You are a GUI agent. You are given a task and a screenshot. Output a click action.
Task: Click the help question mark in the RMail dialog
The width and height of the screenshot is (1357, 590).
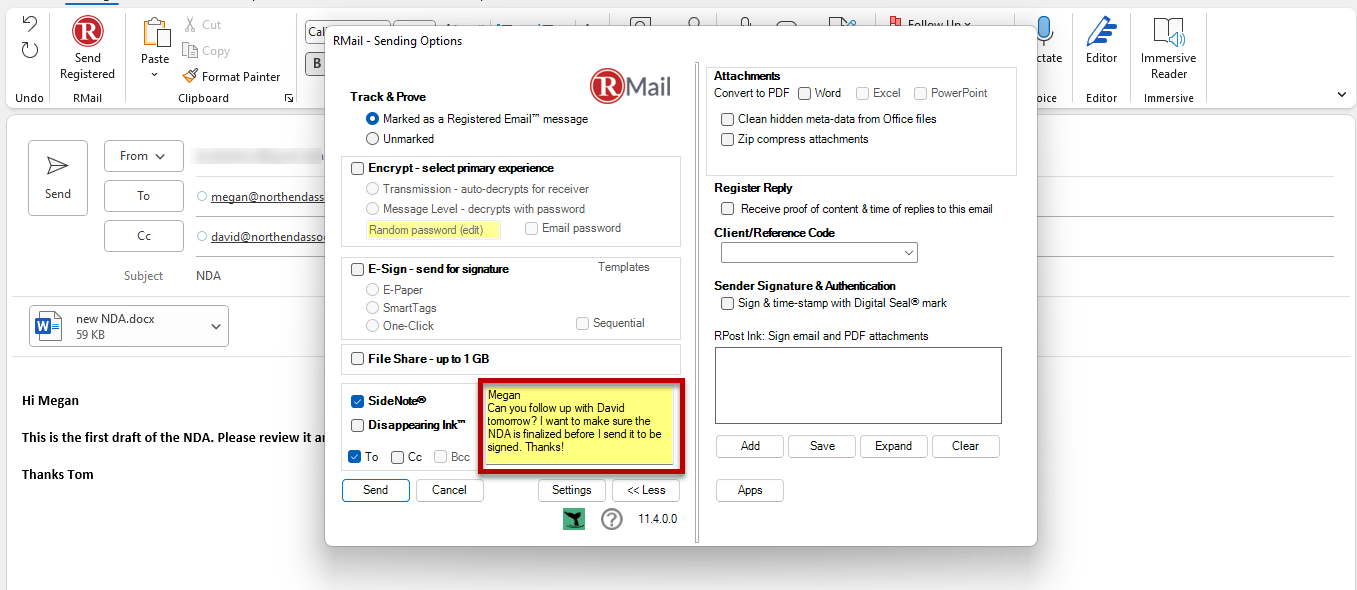[612, 519]
